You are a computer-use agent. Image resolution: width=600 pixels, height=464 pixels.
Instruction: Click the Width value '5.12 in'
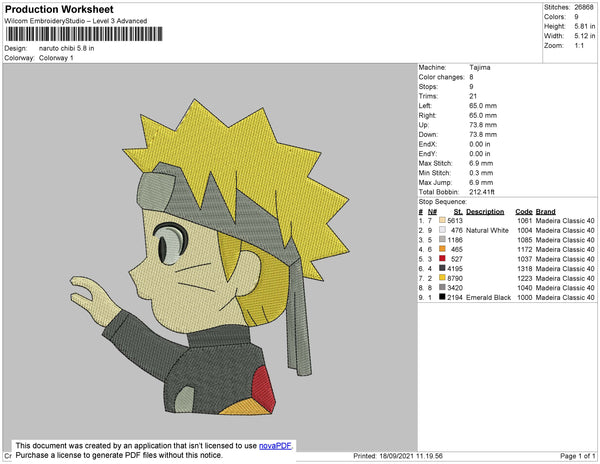point(585,36)
